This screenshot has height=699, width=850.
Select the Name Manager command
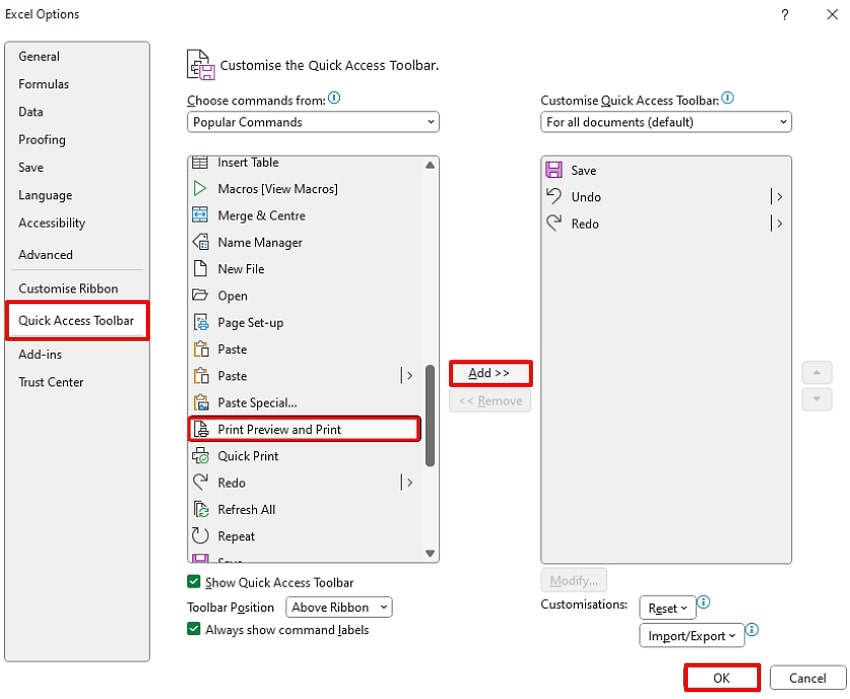[260, 242]
